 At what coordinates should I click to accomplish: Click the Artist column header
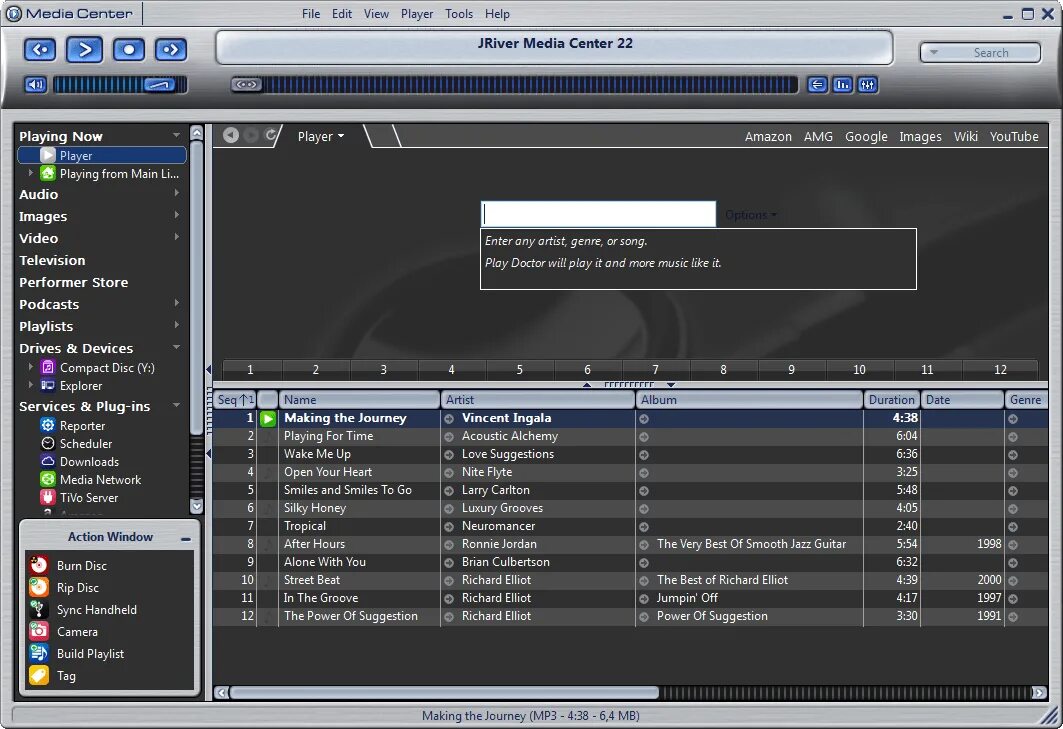[538, 399]
